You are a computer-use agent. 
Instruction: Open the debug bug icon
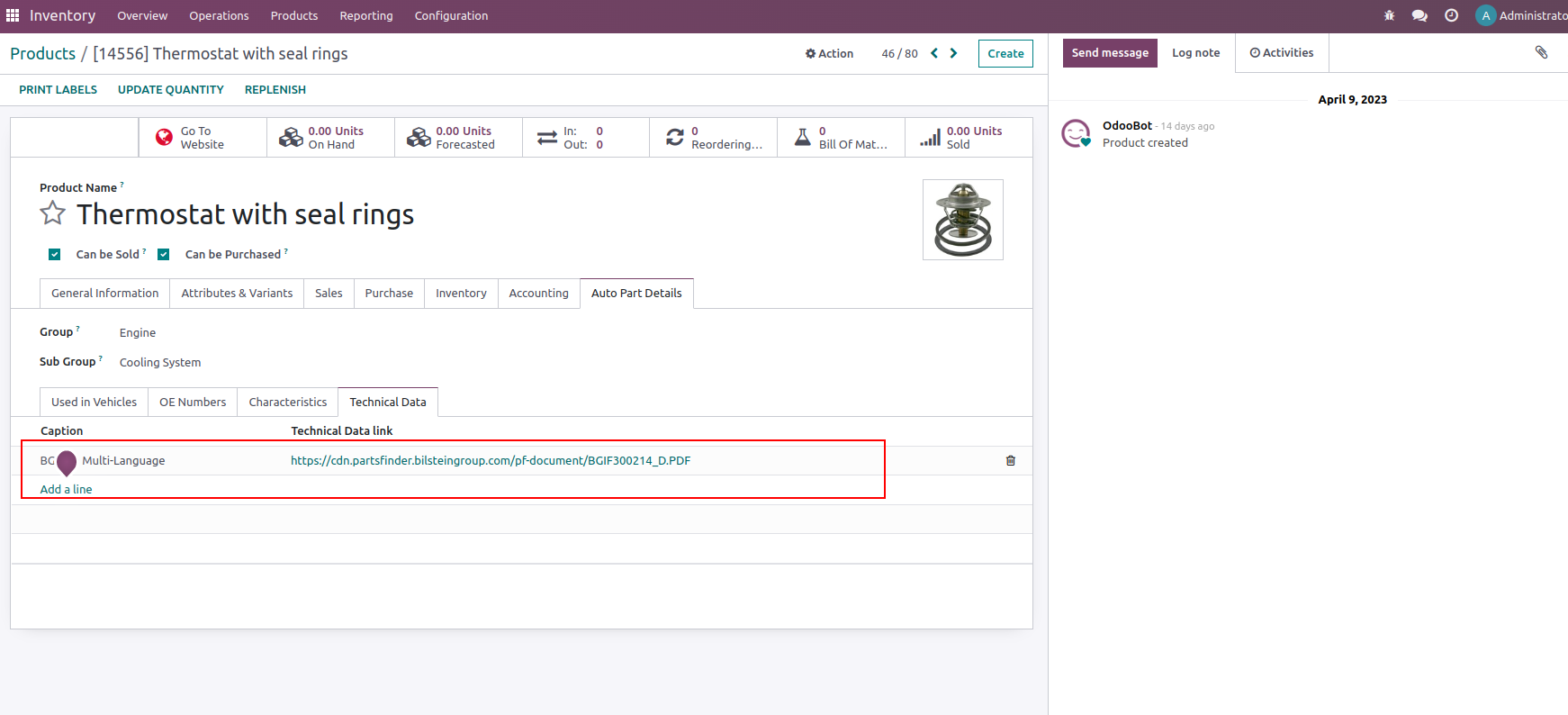(1389, 15)
